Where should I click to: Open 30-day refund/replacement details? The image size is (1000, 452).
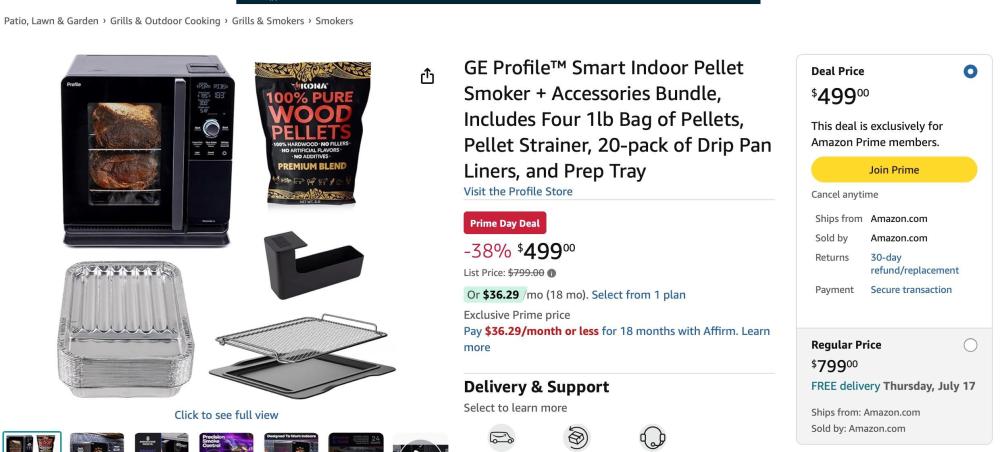tap(915, 264)
